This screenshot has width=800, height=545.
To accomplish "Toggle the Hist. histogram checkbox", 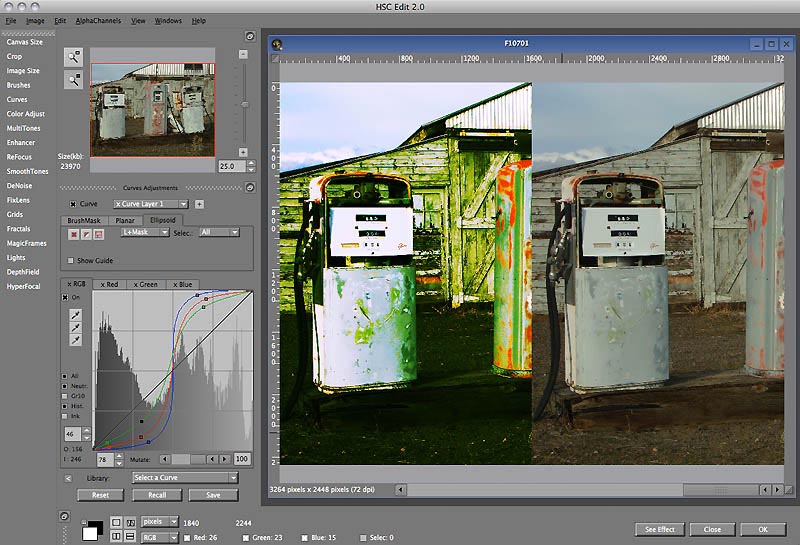I will point(65,406).
